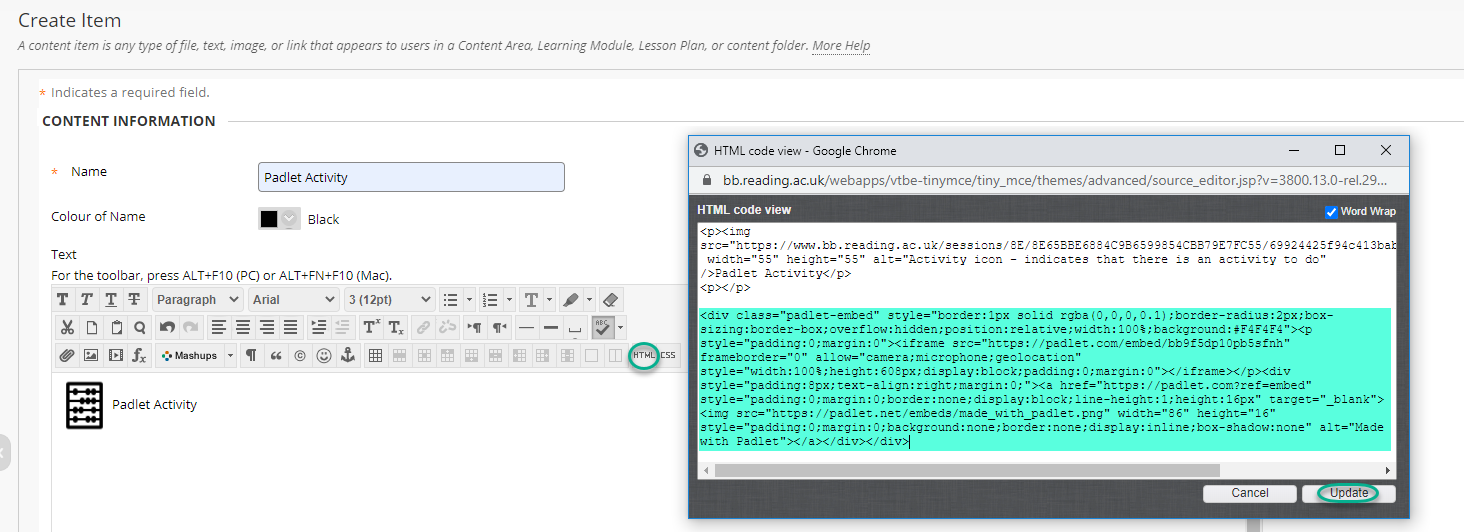Expand the bullet list style arrow
This screenshot has height=532, width=1464.
click(469, 299)
